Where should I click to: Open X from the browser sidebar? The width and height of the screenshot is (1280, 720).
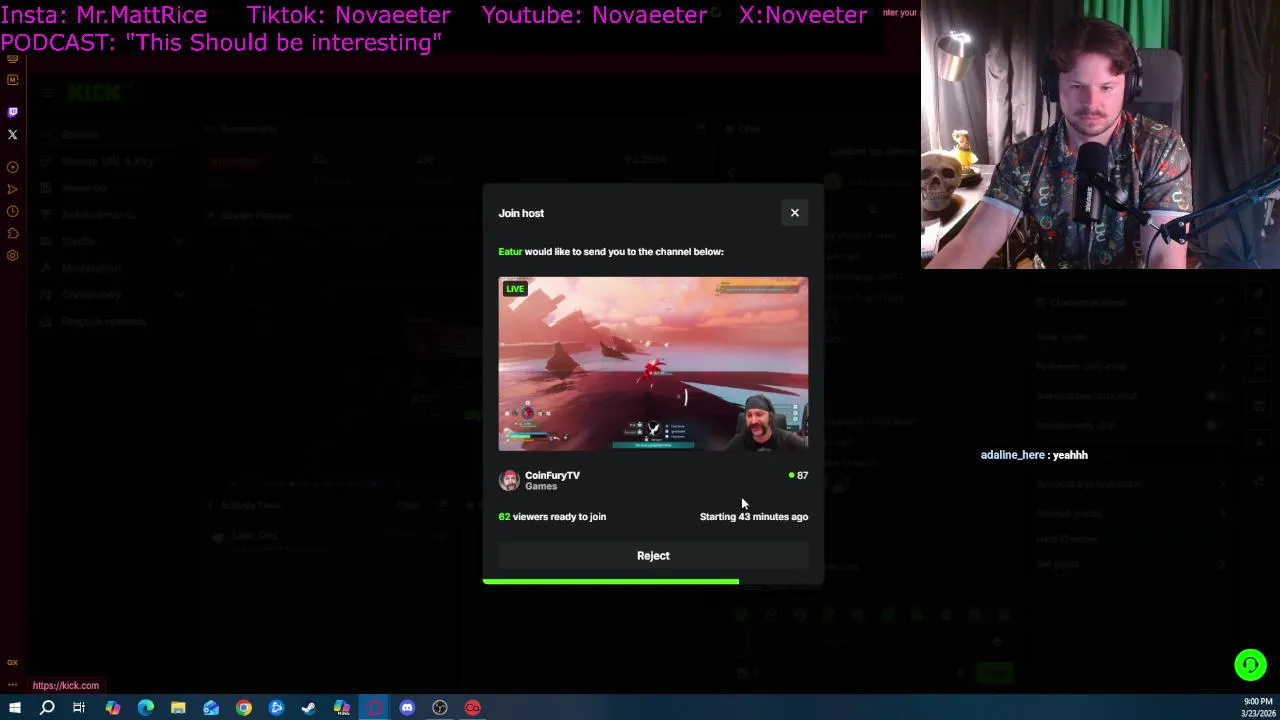[13, 134]
